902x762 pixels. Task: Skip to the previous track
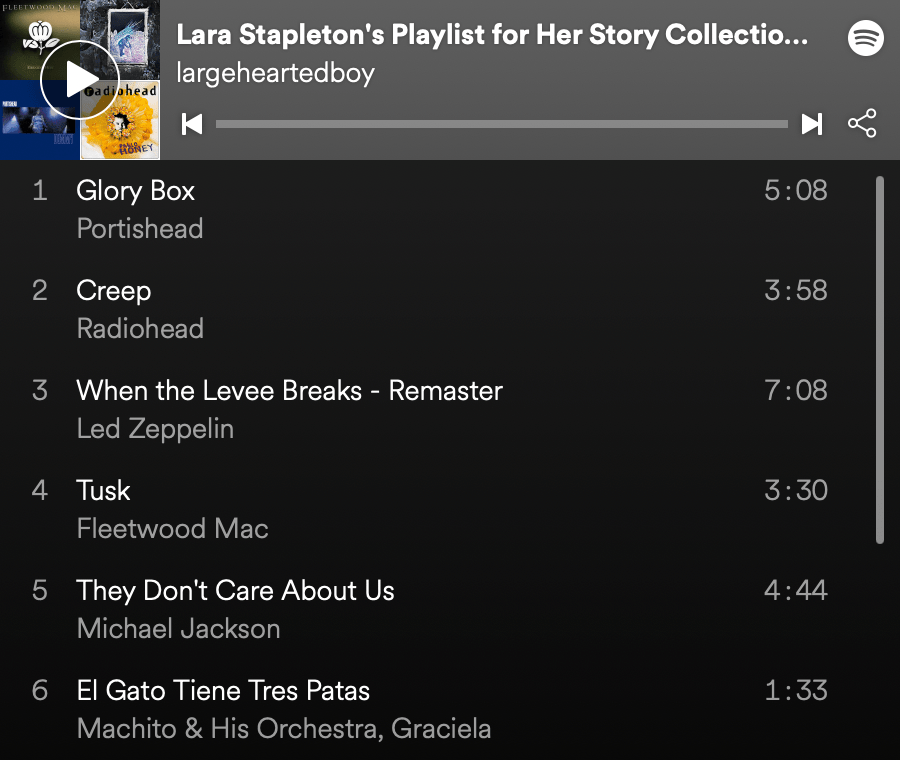click(193, 124)
